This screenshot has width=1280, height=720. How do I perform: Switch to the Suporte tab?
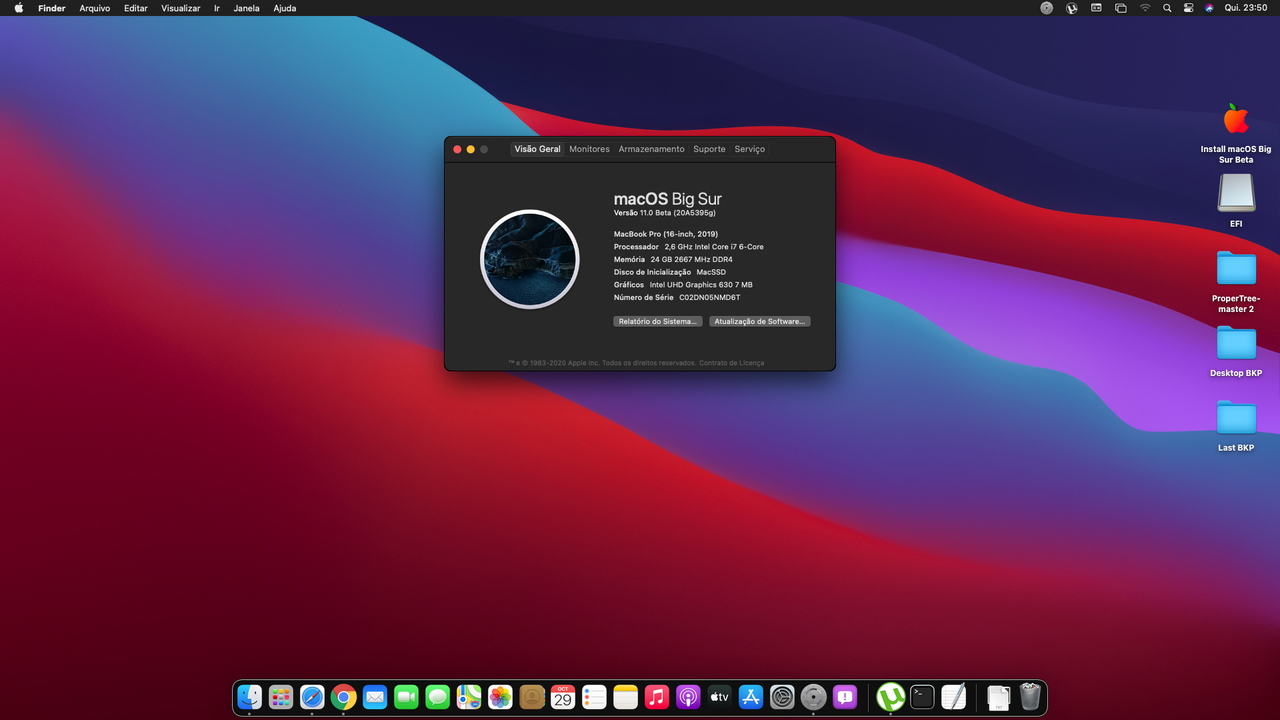709,149
